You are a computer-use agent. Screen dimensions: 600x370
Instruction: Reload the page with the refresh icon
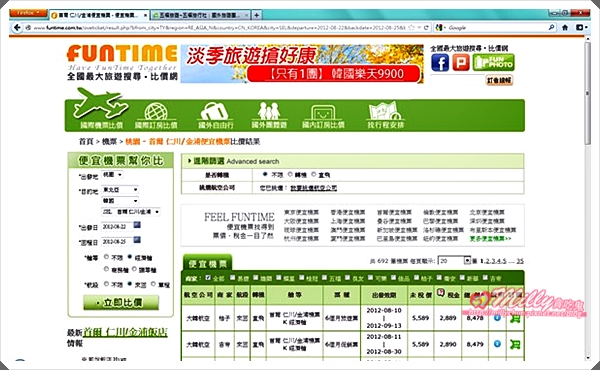coord(426,28)
